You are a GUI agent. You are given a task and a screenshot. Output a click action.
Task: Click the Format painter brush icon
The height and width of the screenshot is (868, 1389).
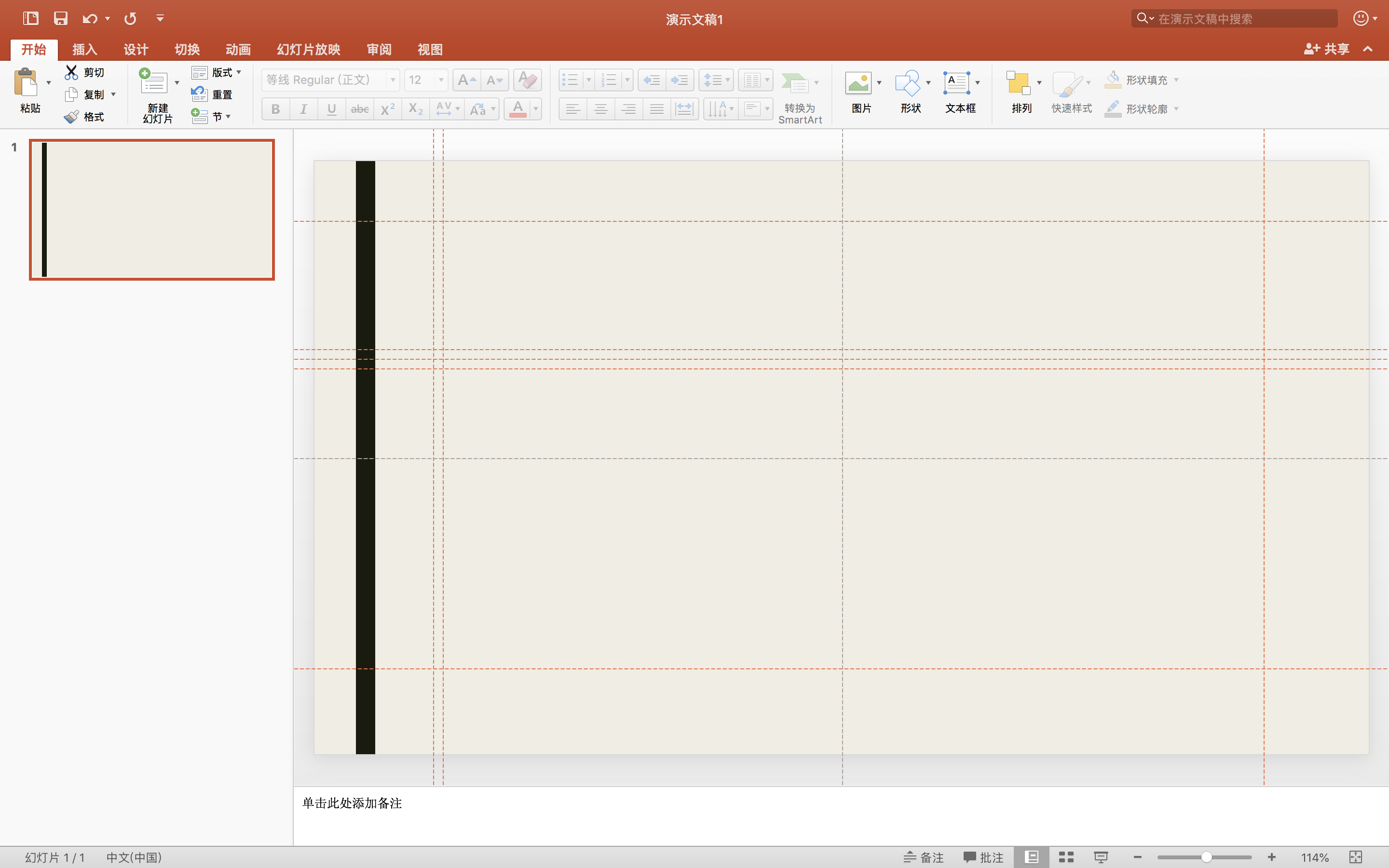point(71,117)
